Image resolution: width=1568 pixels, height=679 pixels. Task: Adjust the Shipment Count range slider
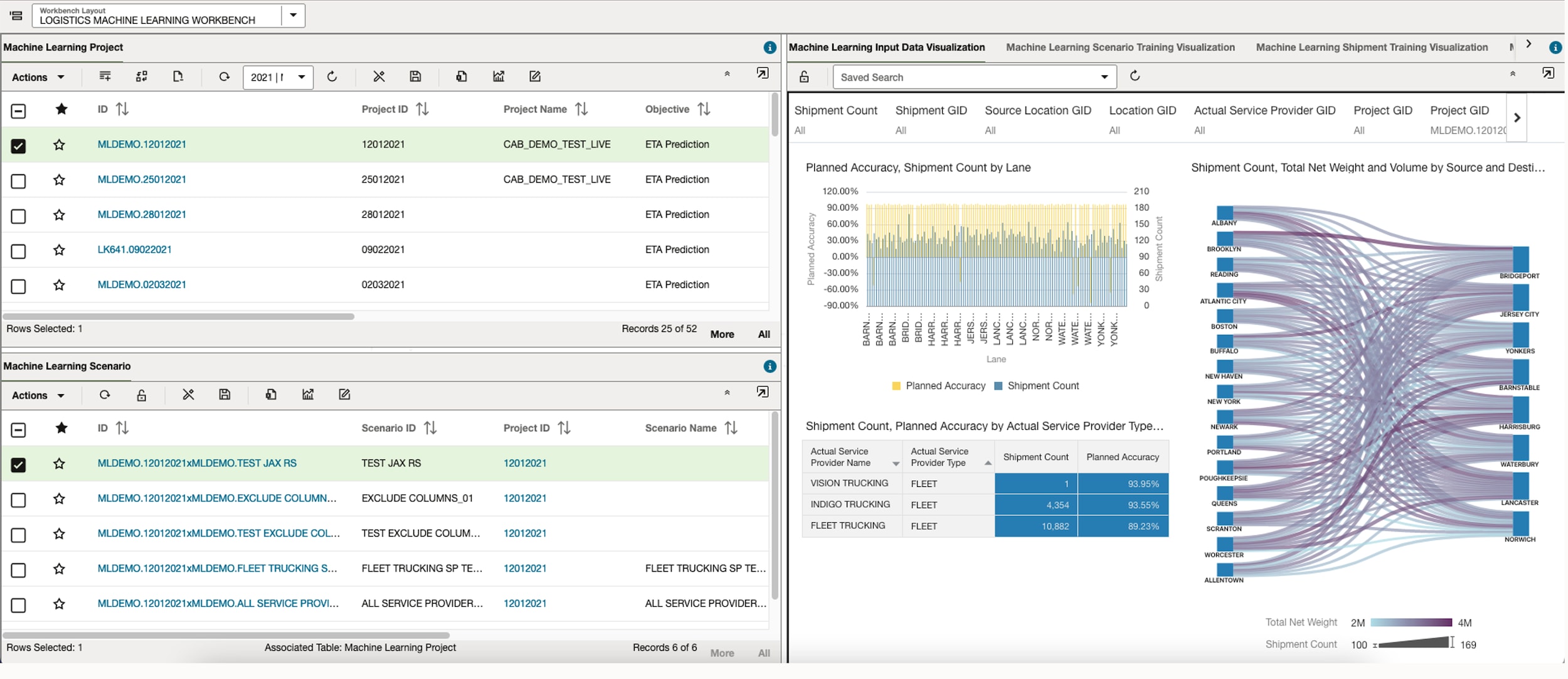point(1451,643)
